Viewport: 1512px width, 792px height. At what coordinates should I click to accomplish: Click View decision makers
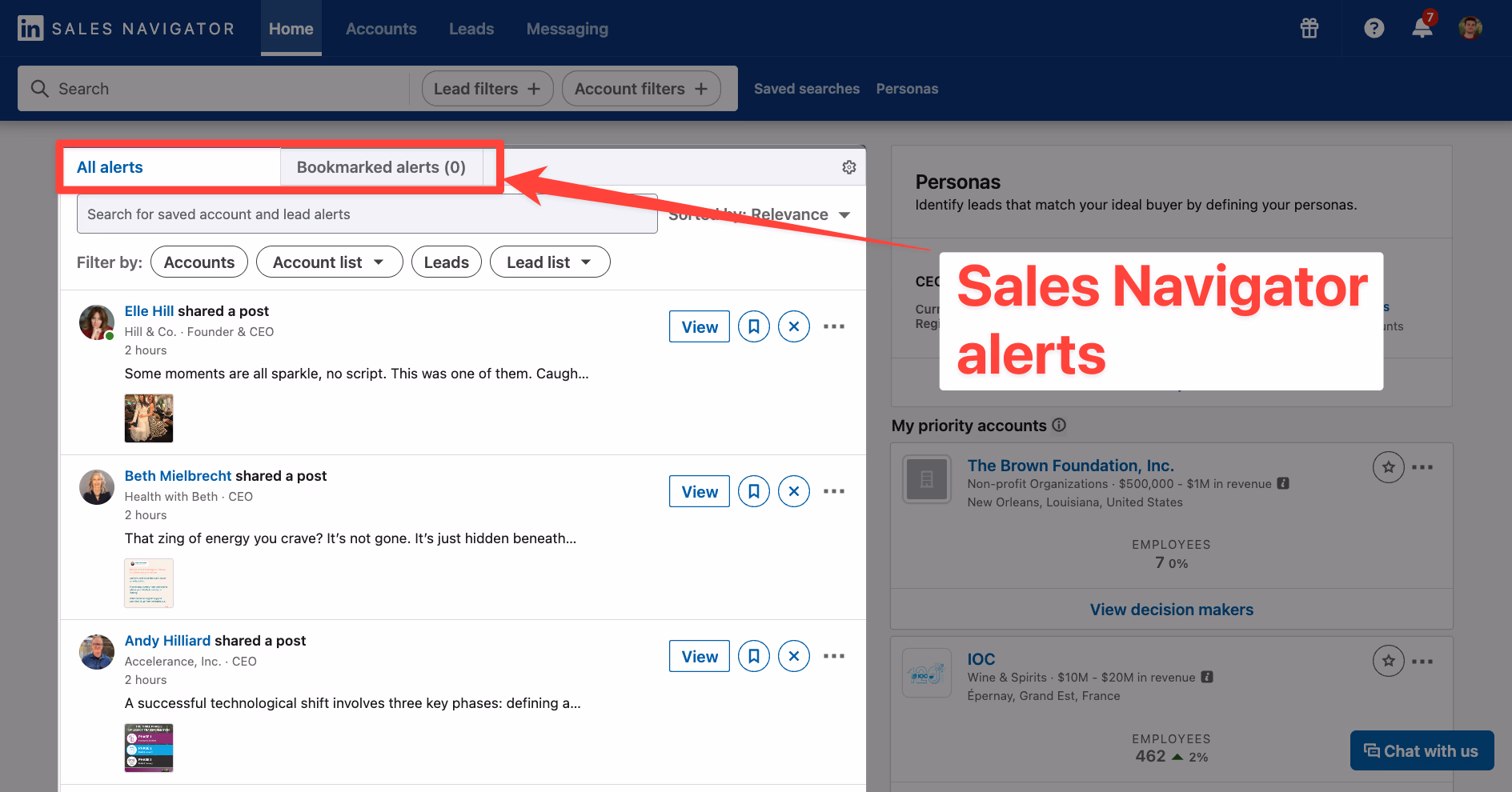(x=1172, y=610)
